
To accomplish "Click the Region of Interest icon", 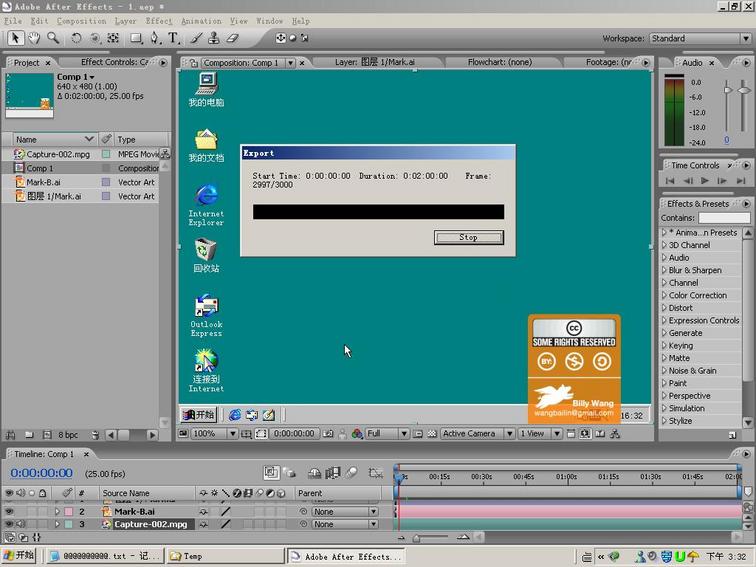I will tap(418, 434).
